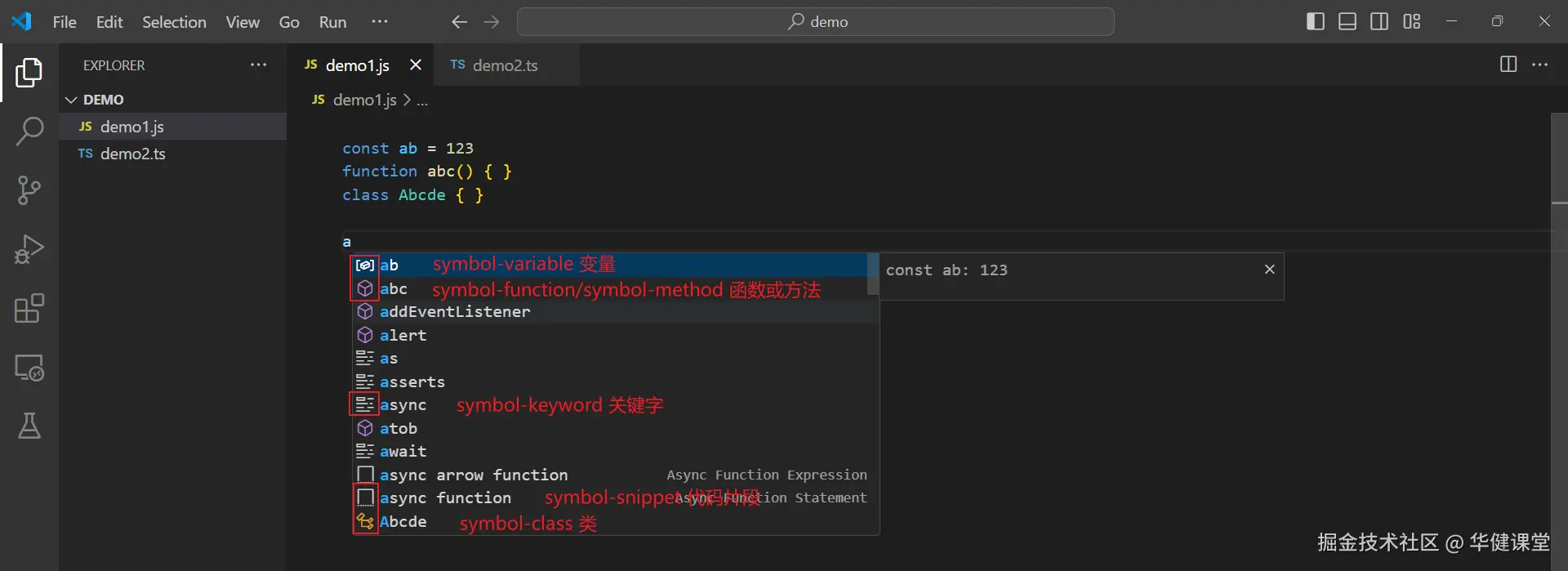This screenshot has width=1568, height=571.
Task: Open the Source Control view
Action: tap(29, 190)
